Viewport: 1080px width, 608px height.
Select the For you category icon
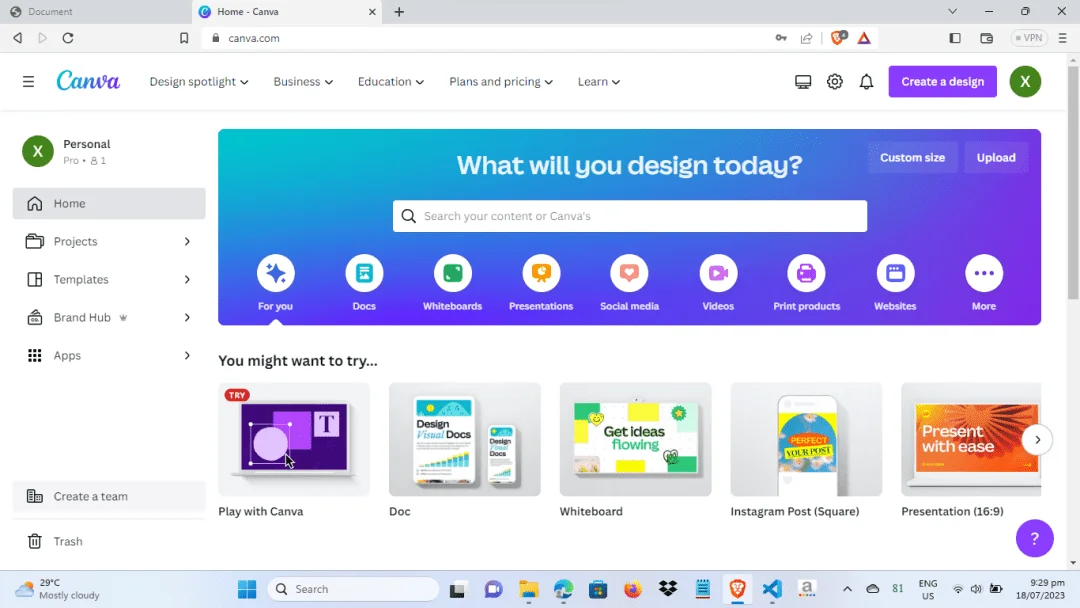[x=276, y=273]
